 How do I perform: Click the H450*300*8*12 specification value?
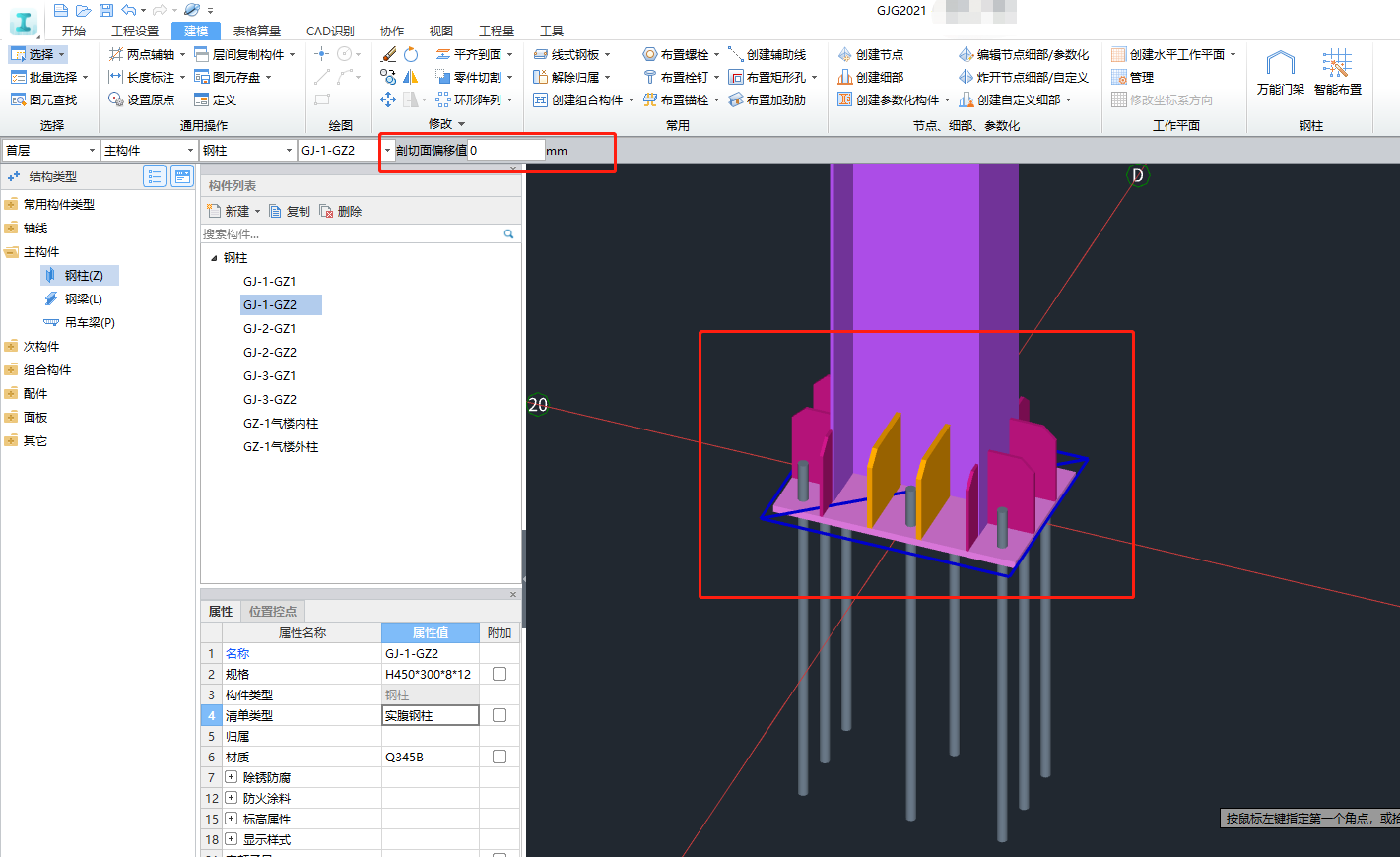pyautogui.click(x=430, y=674)
